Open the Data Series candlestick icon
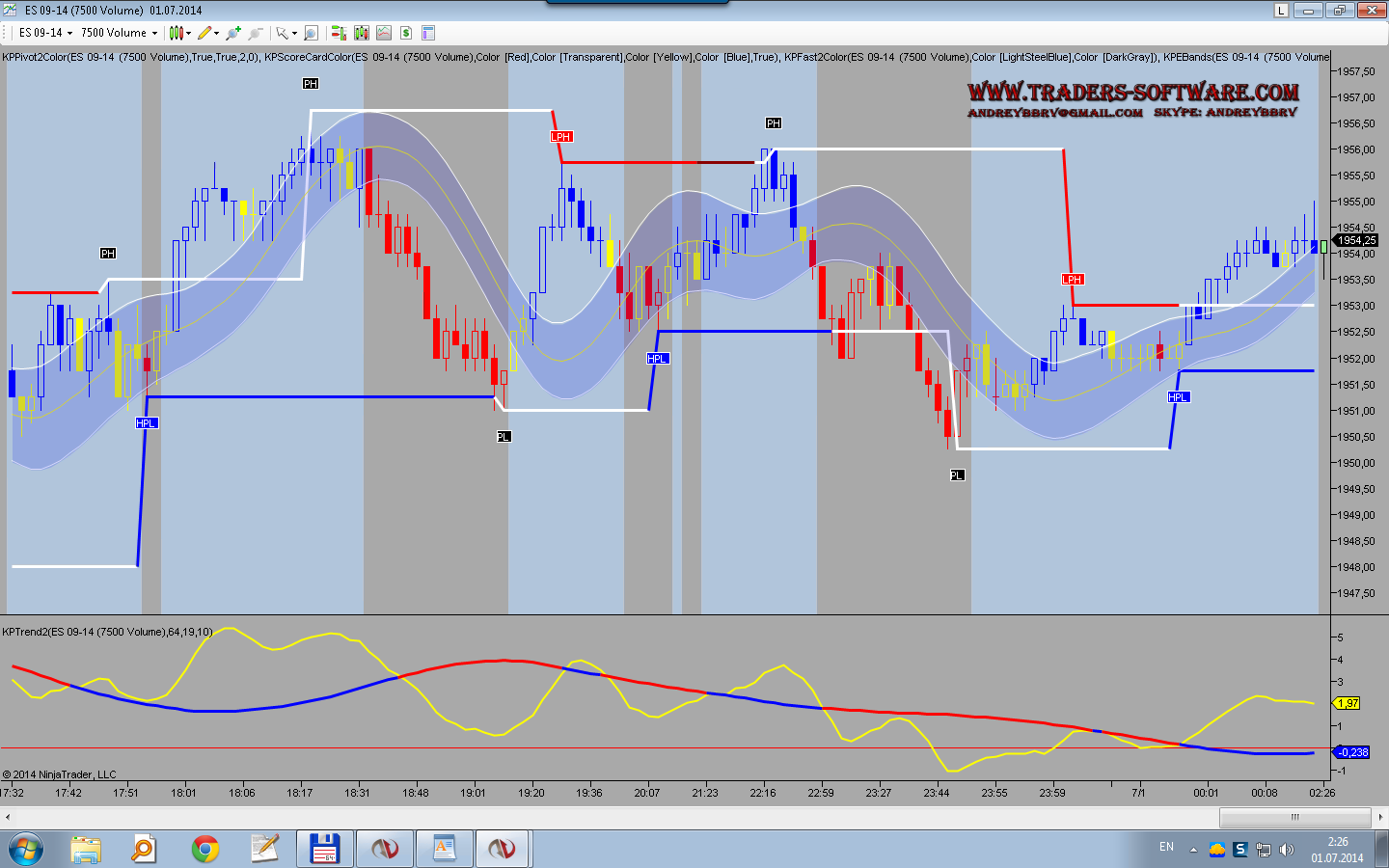This screenshot has width=1389, height=868. pos(362,33)
